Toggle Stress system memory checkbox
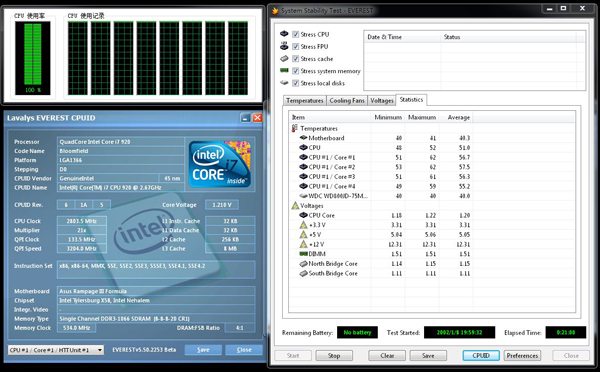This screenshot has width=600, height=372. tap(295, 71)
